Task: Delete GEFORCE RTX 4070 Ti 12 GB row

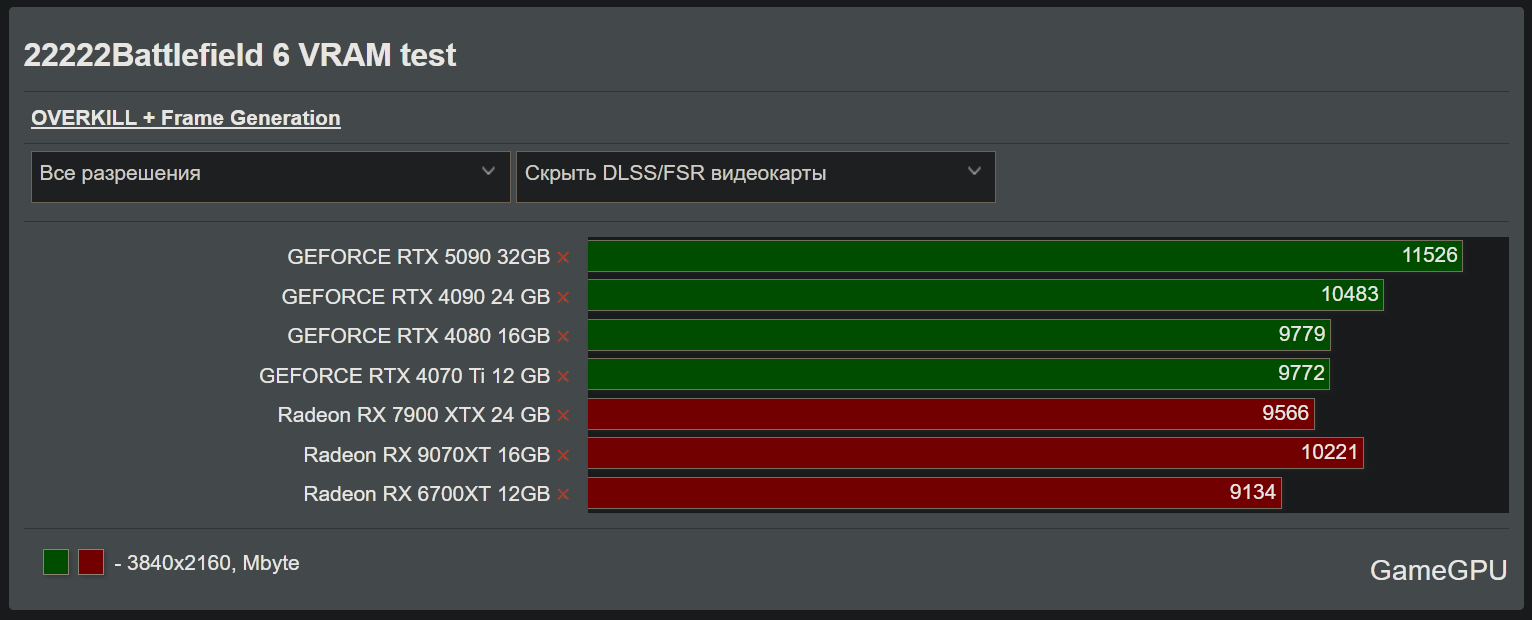Action: [563, 376]
